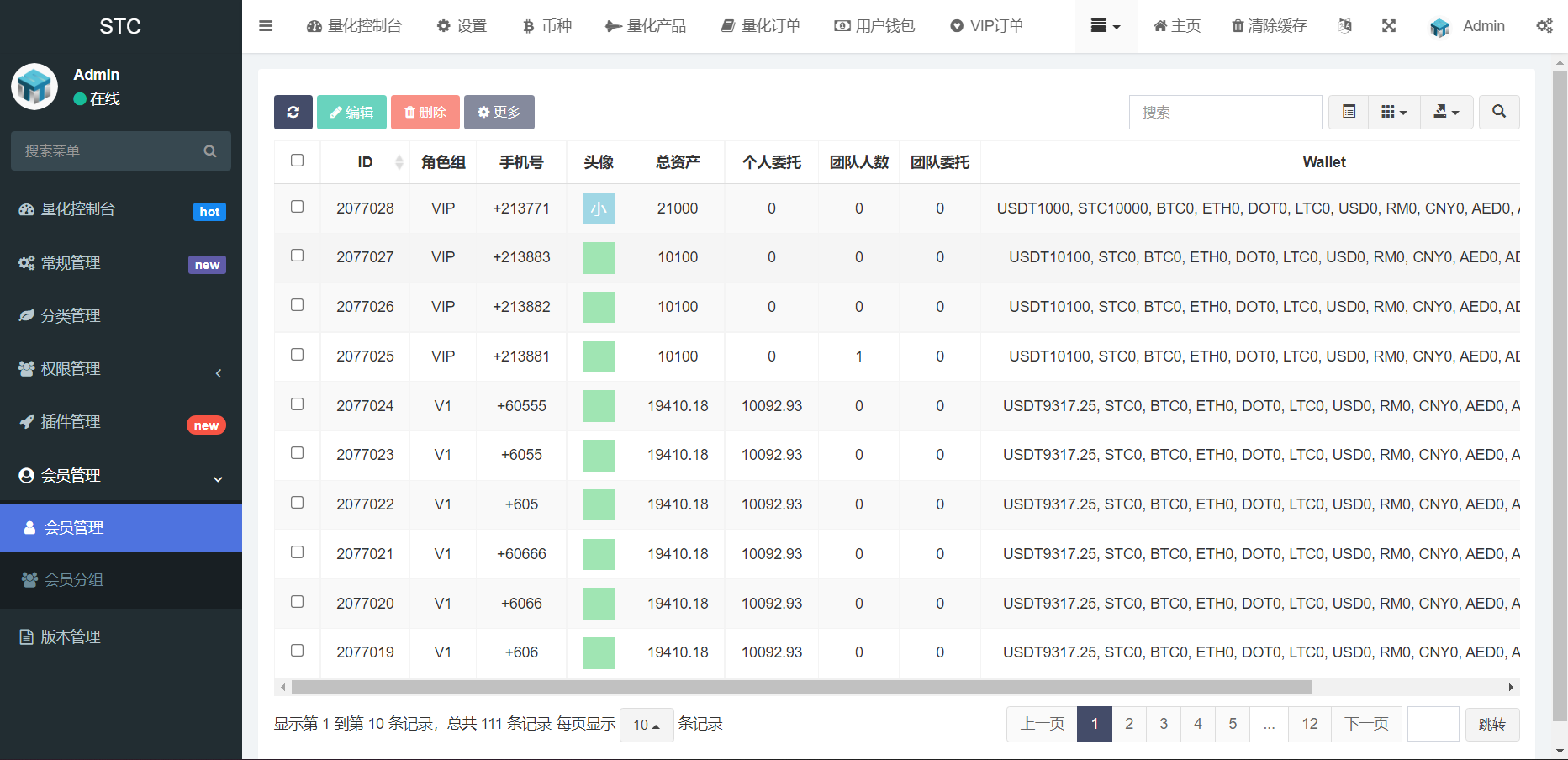Check the row checkbox for ID 2077026
This screenshot has width=1568, height=760.
[x=297, y=305]
